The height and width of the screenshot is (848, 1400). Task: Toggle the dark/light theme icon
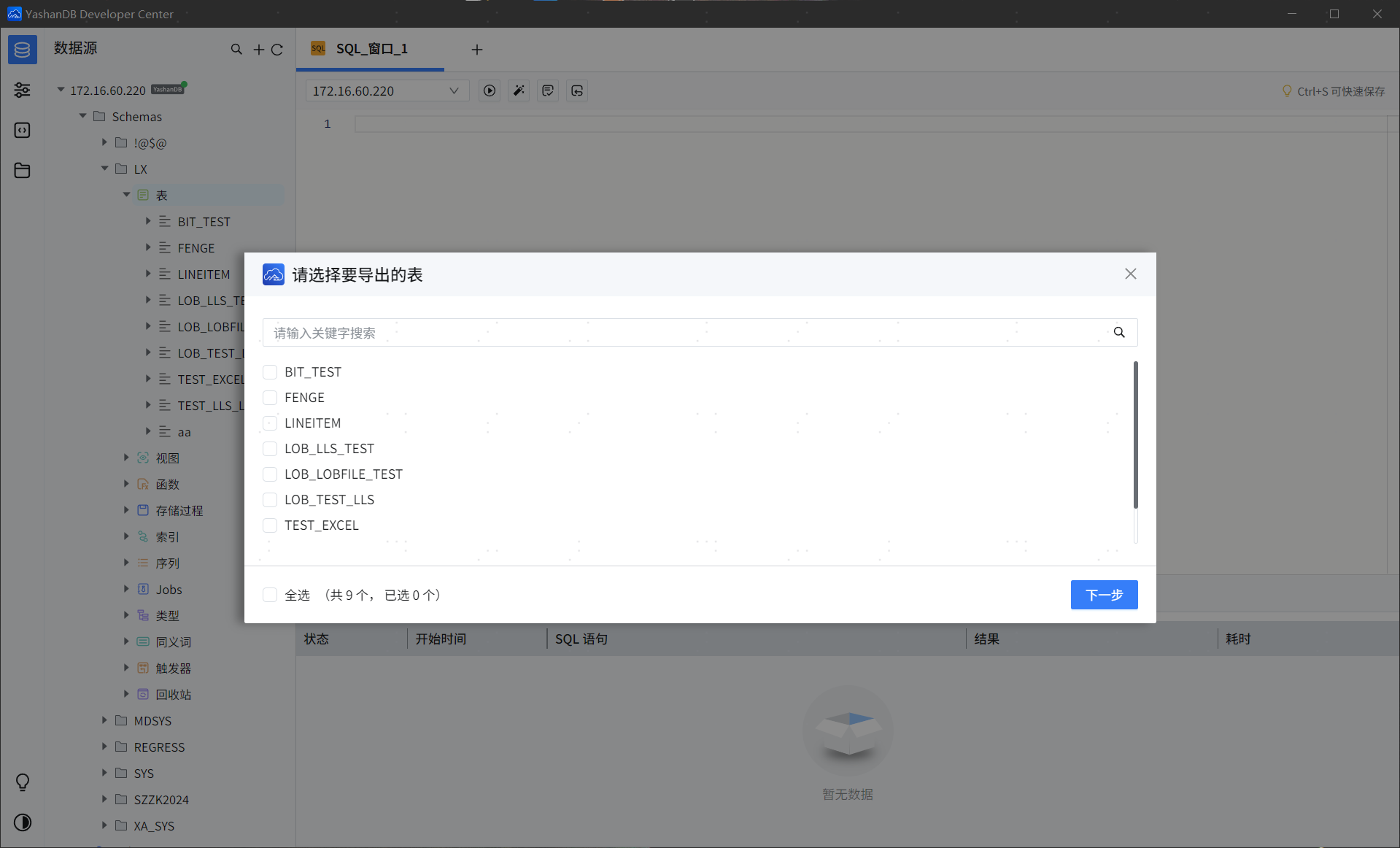click(22, 822)
